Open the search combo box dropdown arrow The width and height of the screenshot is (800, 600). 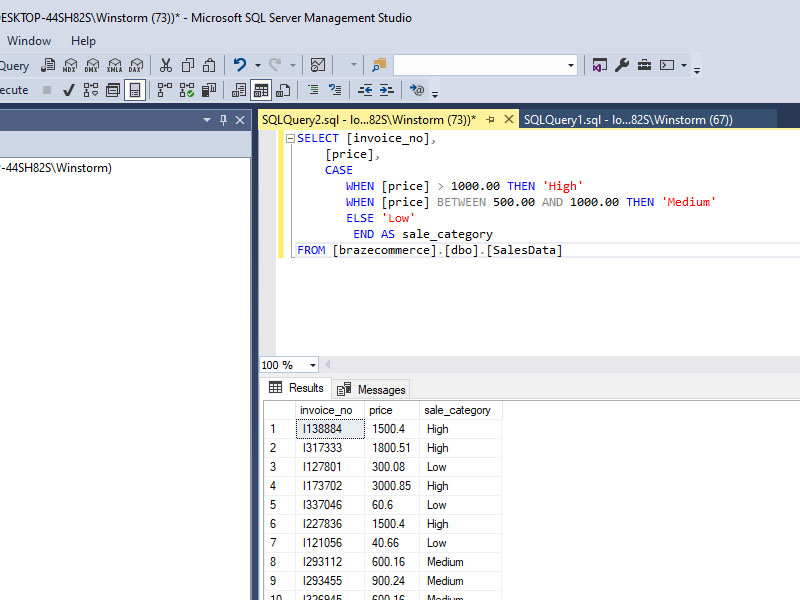coord(571,66)
